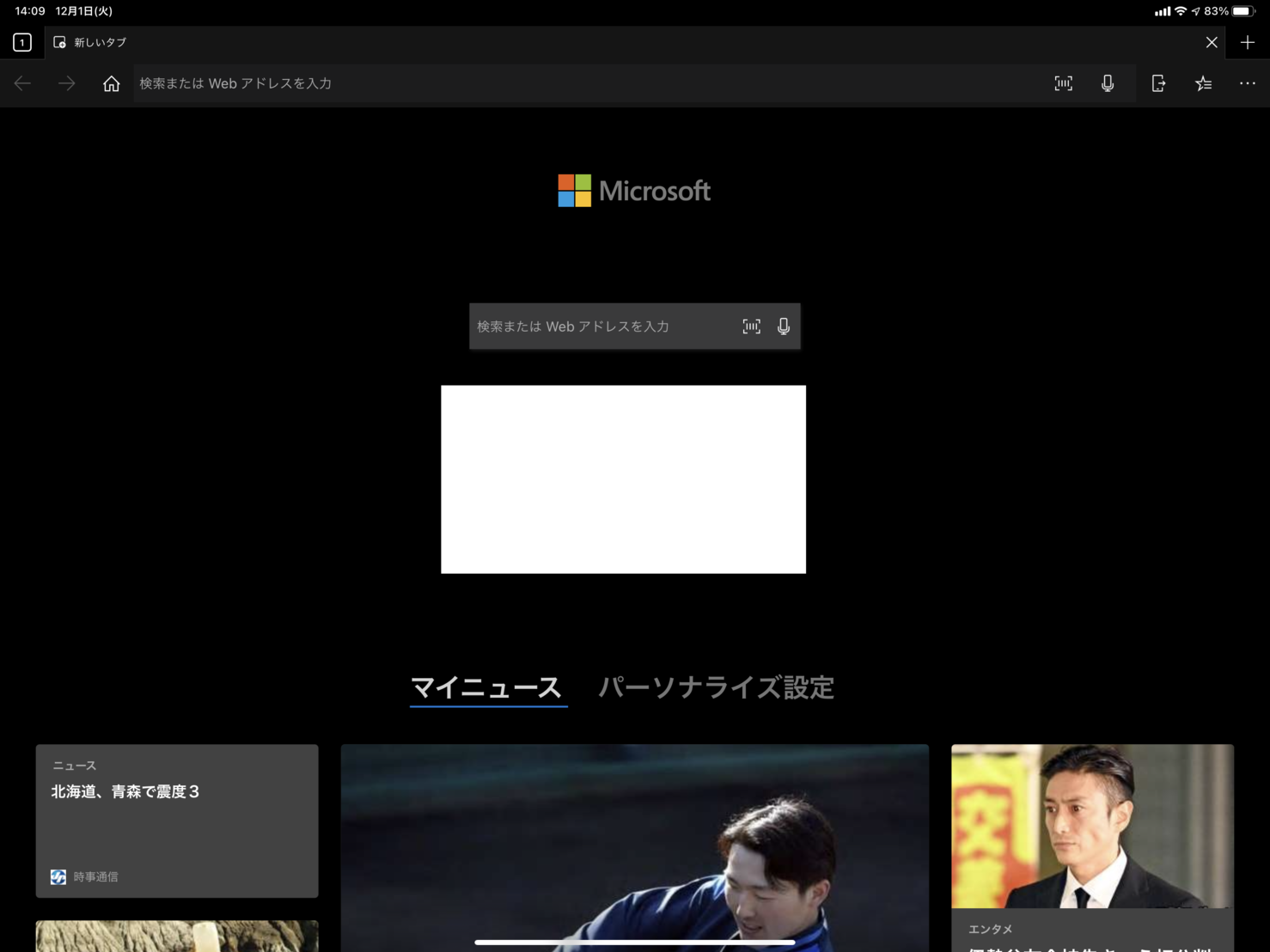Viewport: 1270px width, 952px height.
Task: Click the Microsoft logo
Action: [x=634, y=191]
